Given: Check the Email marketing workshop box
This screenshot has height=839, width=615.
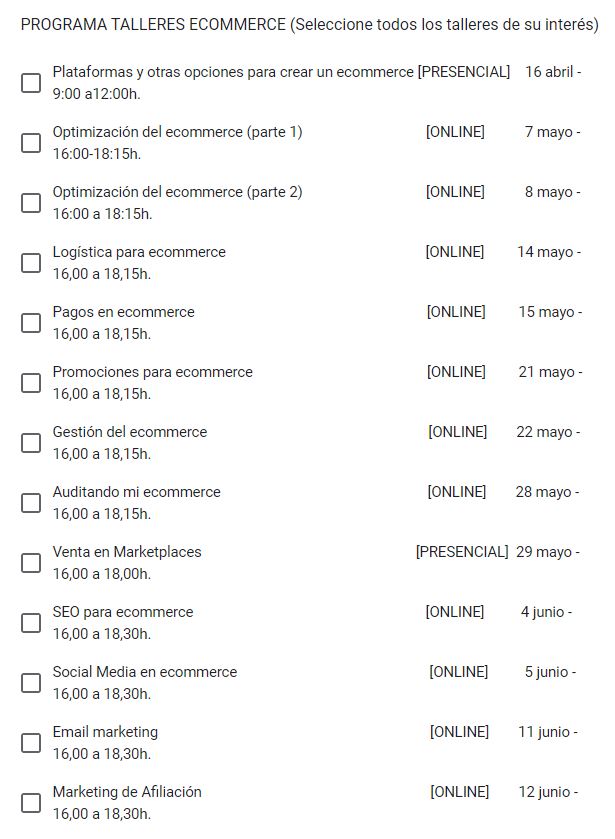Looking at the screenshot, I should [x=31, y=742].
